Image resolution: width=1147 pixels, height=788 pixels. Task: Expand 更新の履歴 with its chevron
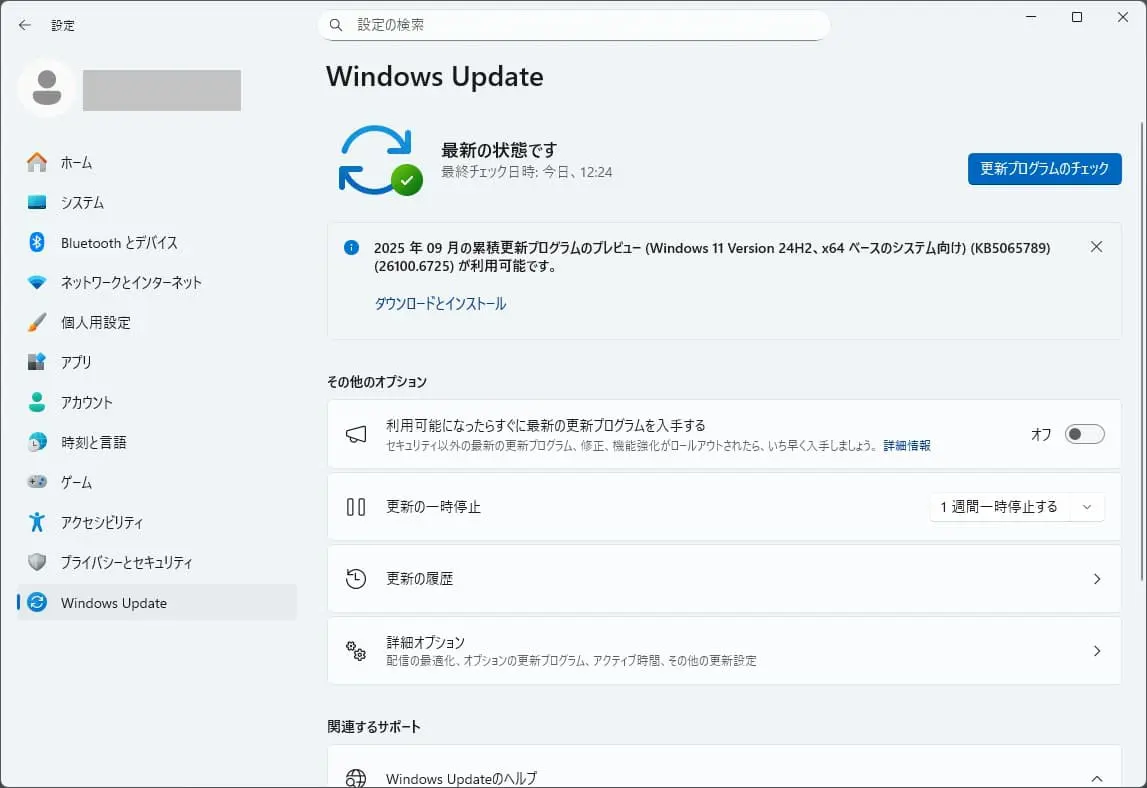point(1096,579)
